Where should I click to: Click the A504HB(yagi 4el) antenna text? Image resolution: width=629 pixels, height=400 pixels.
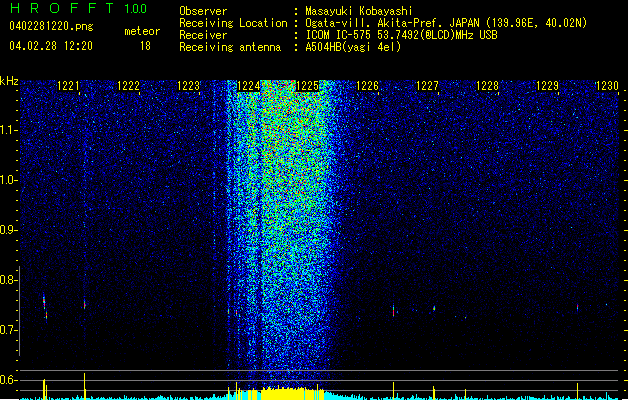(x=353, y=47)
